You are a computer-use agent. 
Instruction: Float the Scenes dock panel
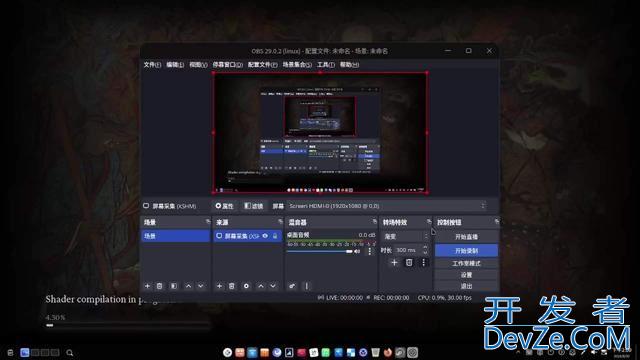[208, 221]
